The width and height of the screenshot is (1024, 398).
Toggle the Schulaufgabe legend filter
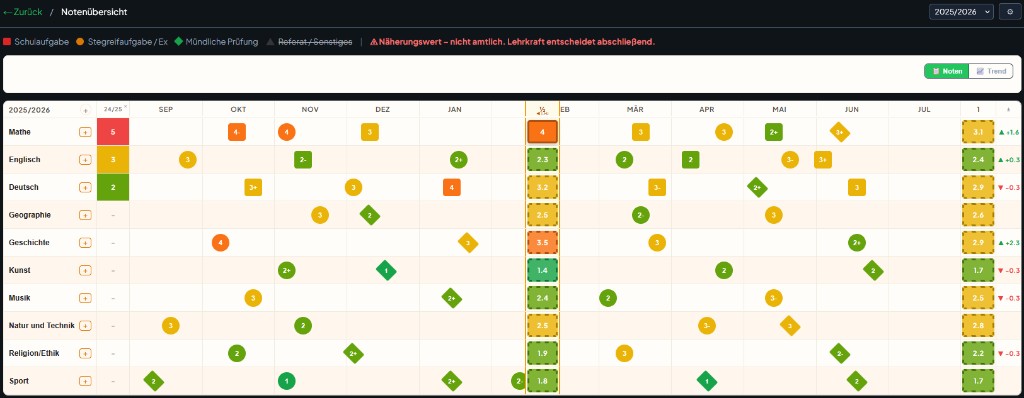tap(36, 42)
